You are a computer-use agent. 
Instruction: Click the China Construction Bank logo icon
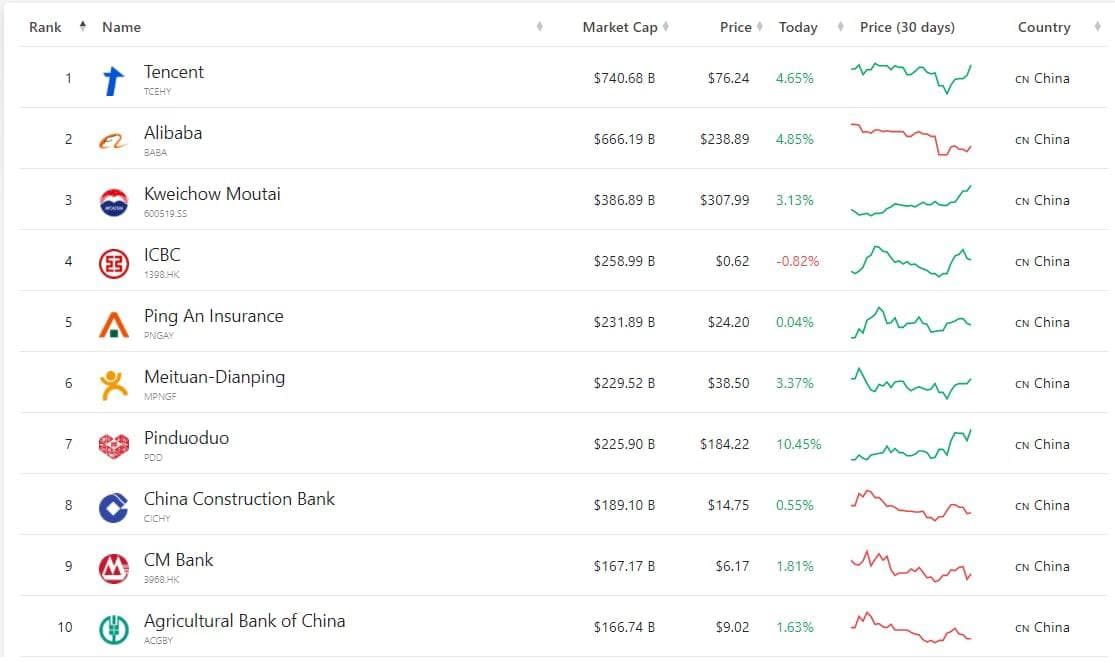pos(113,507)
